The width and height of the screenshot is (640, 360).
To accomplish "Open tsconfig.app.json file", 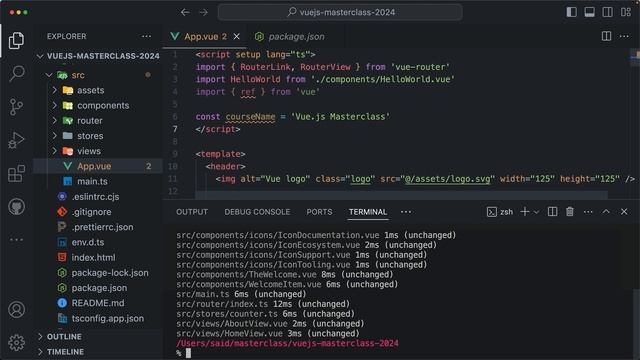I will pyautogui.click(x=98, y=318).
